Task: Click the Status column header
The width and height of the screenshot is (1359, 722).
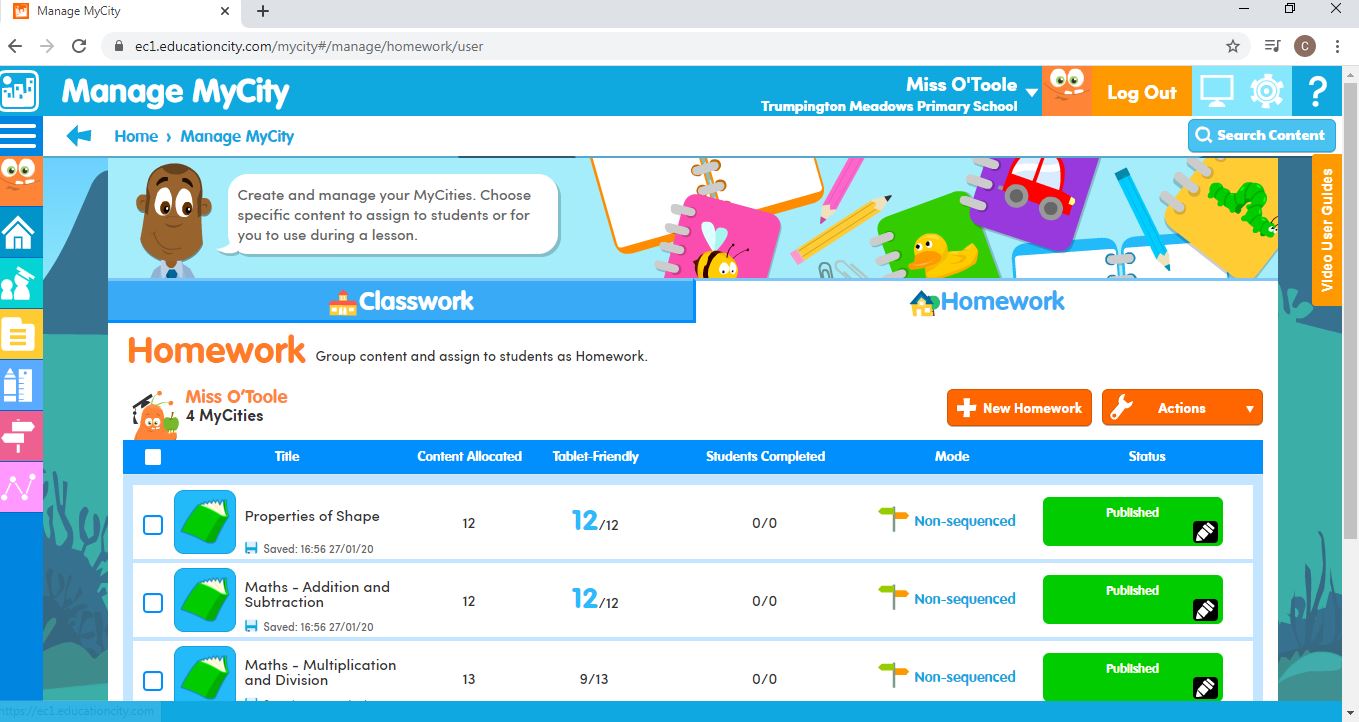Action: coord(1147,456)
